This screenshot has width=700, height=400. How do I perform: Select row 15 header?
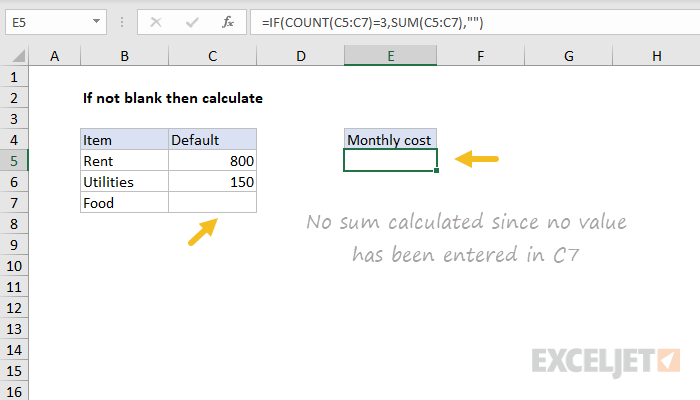point(14,371)
